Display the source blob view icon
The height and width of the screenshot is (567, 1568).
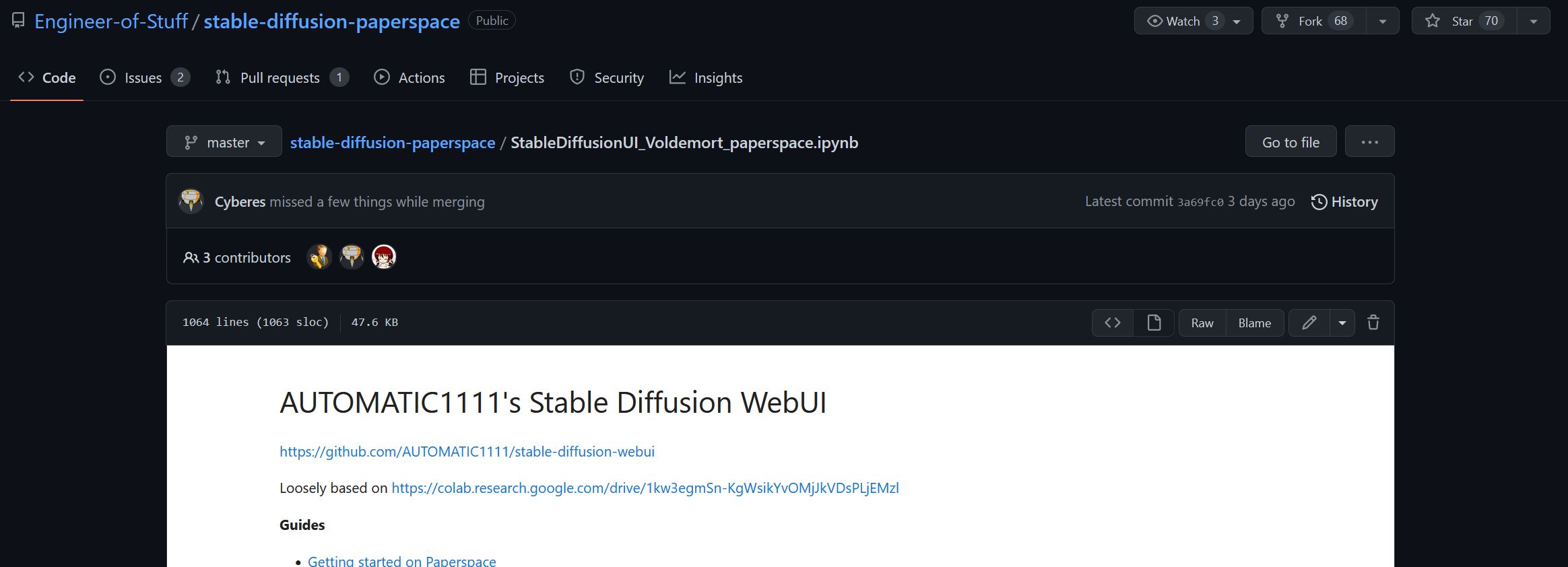[x=1113, y=323]
